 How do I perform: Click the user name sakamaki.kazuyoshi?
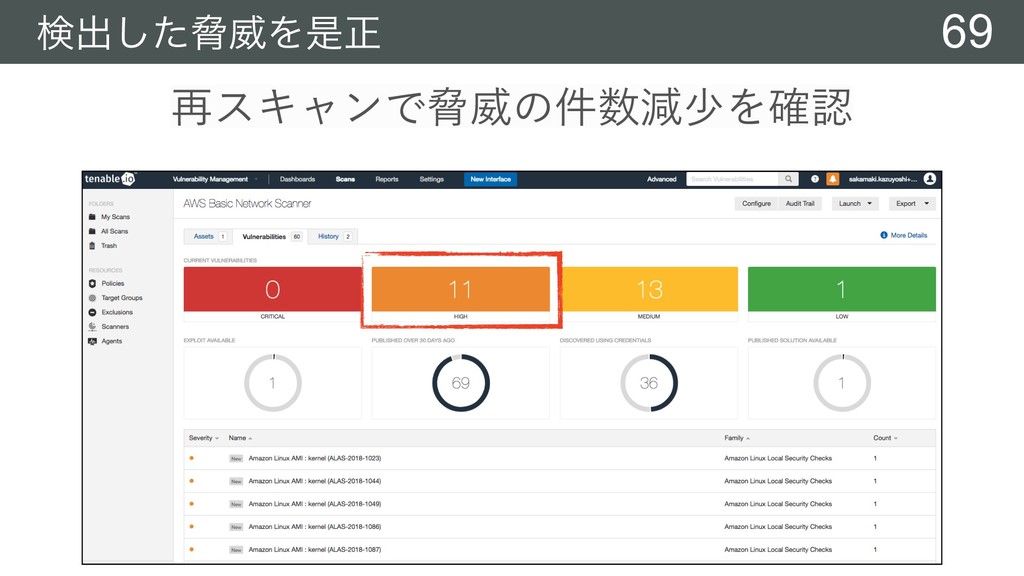coord(883,179)
